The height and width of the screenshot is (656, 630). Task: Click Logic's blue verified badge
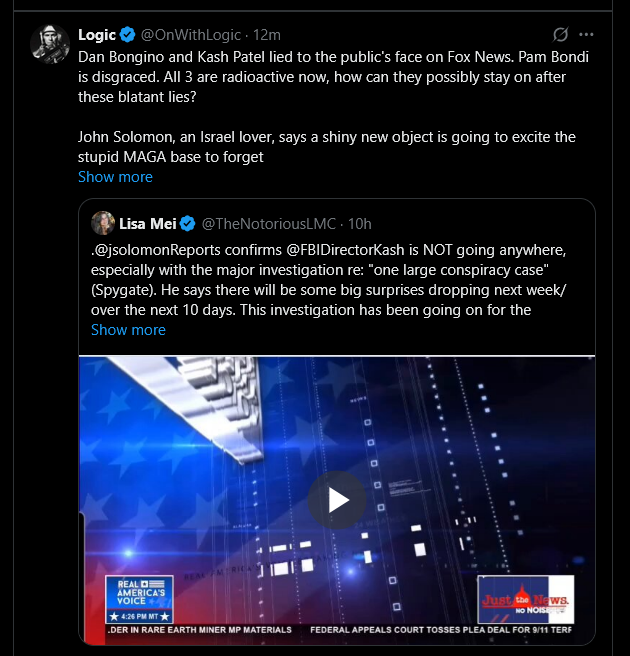pyautogui.click(x=127, y=35)
